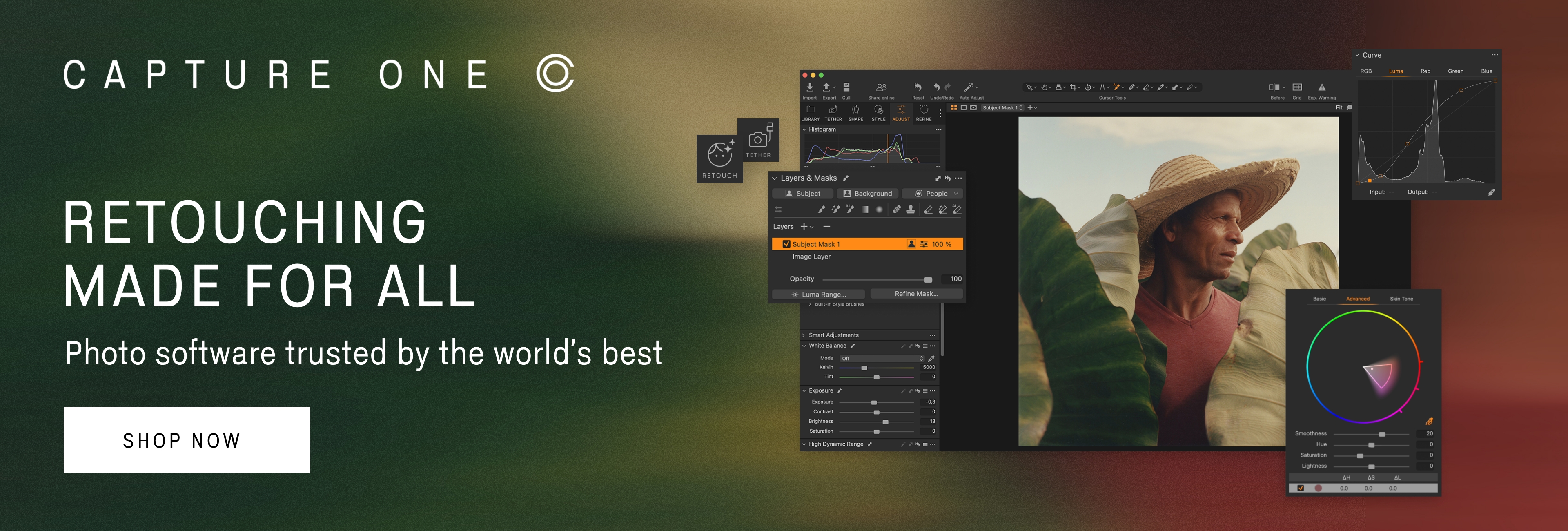Viewport: 1568px width, 531px height.
Task: Click the remove layer minus button
Action: (826, 227)
